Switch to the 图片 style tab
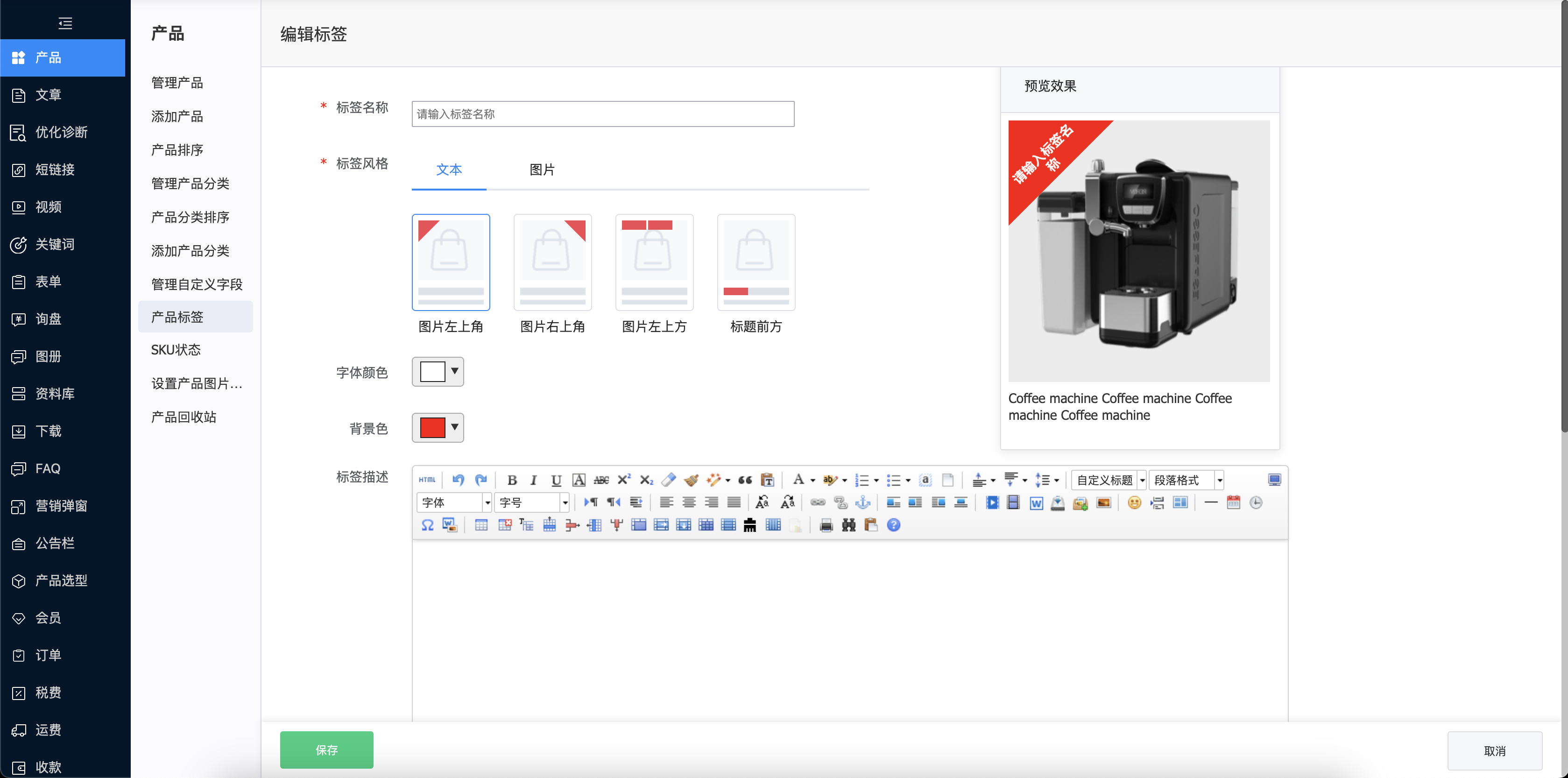Image resolution: width=1568 pixels, height=778 pixels. (x=542, y=169)
